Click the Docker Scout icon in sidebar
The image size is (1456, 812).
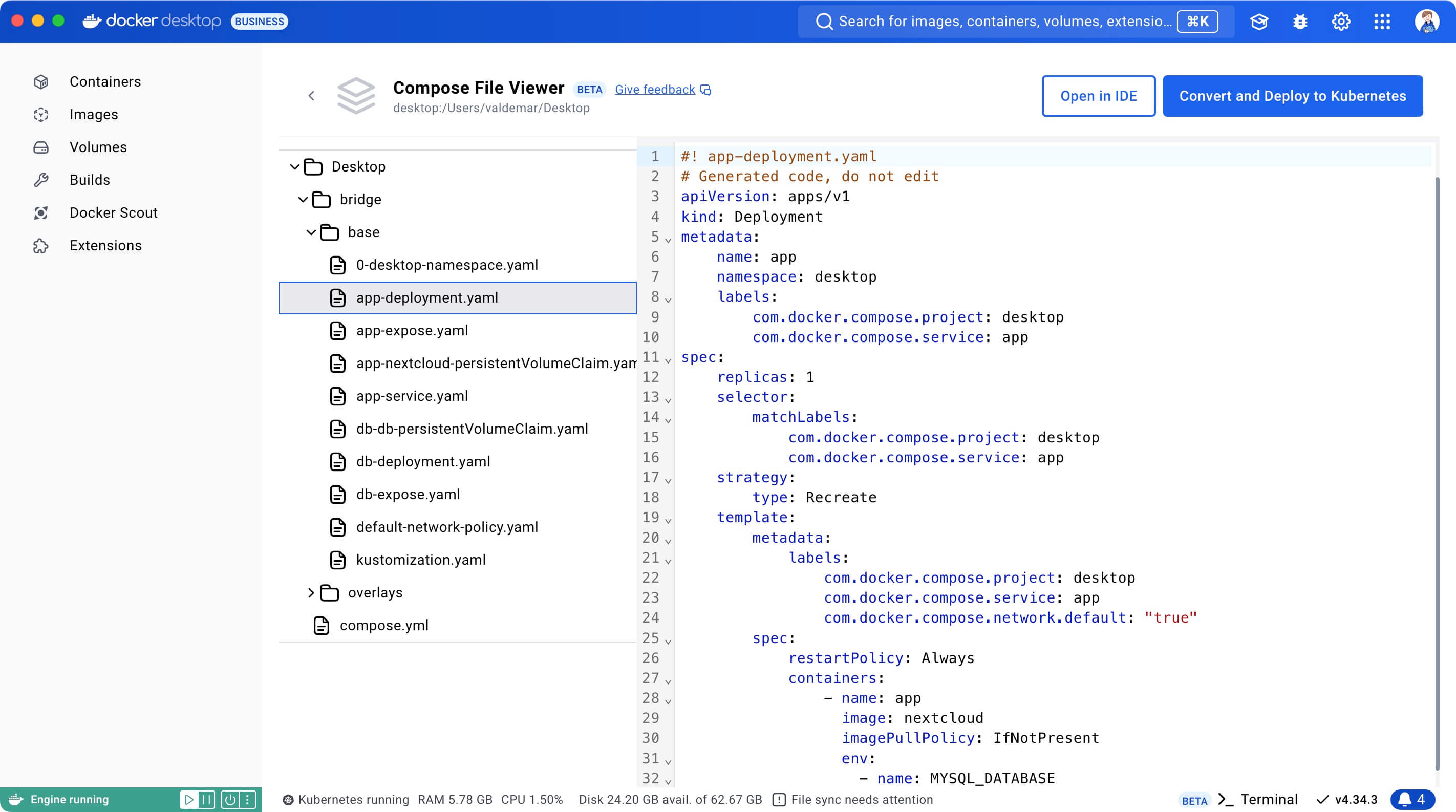point(40,212)
